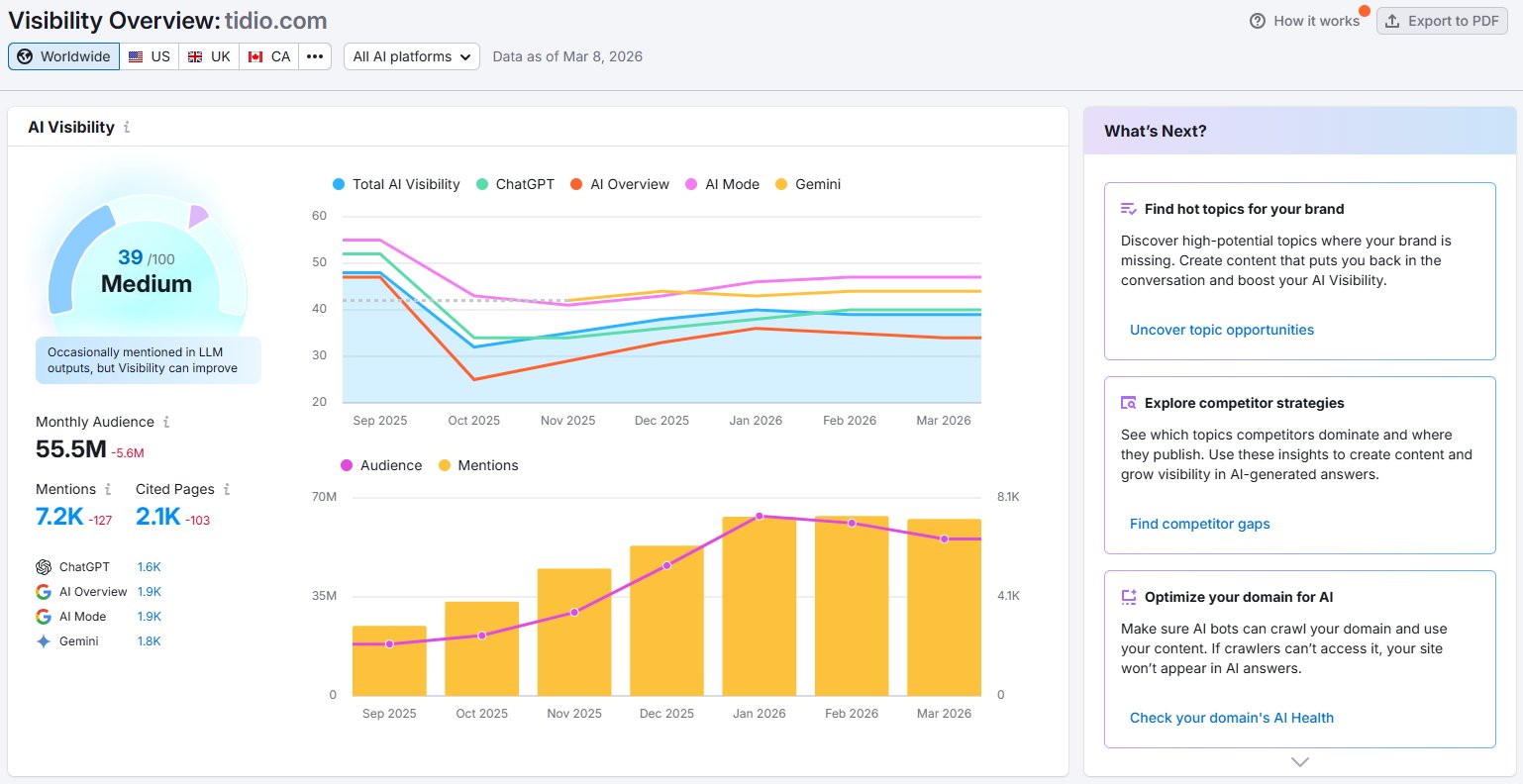Toggle AI Mode legend series
This screenshot has height=784, width=1523.
click(x=722, y=184)
